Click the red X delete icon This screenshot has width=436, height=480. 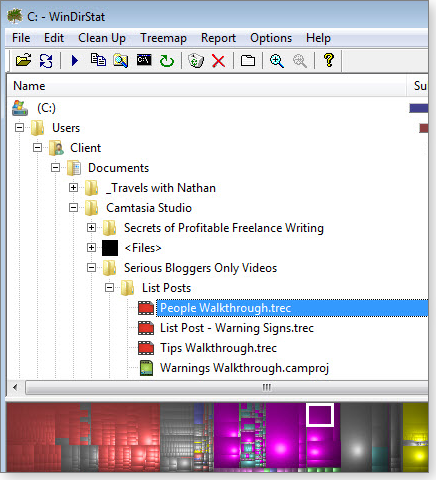click(218, 61)
